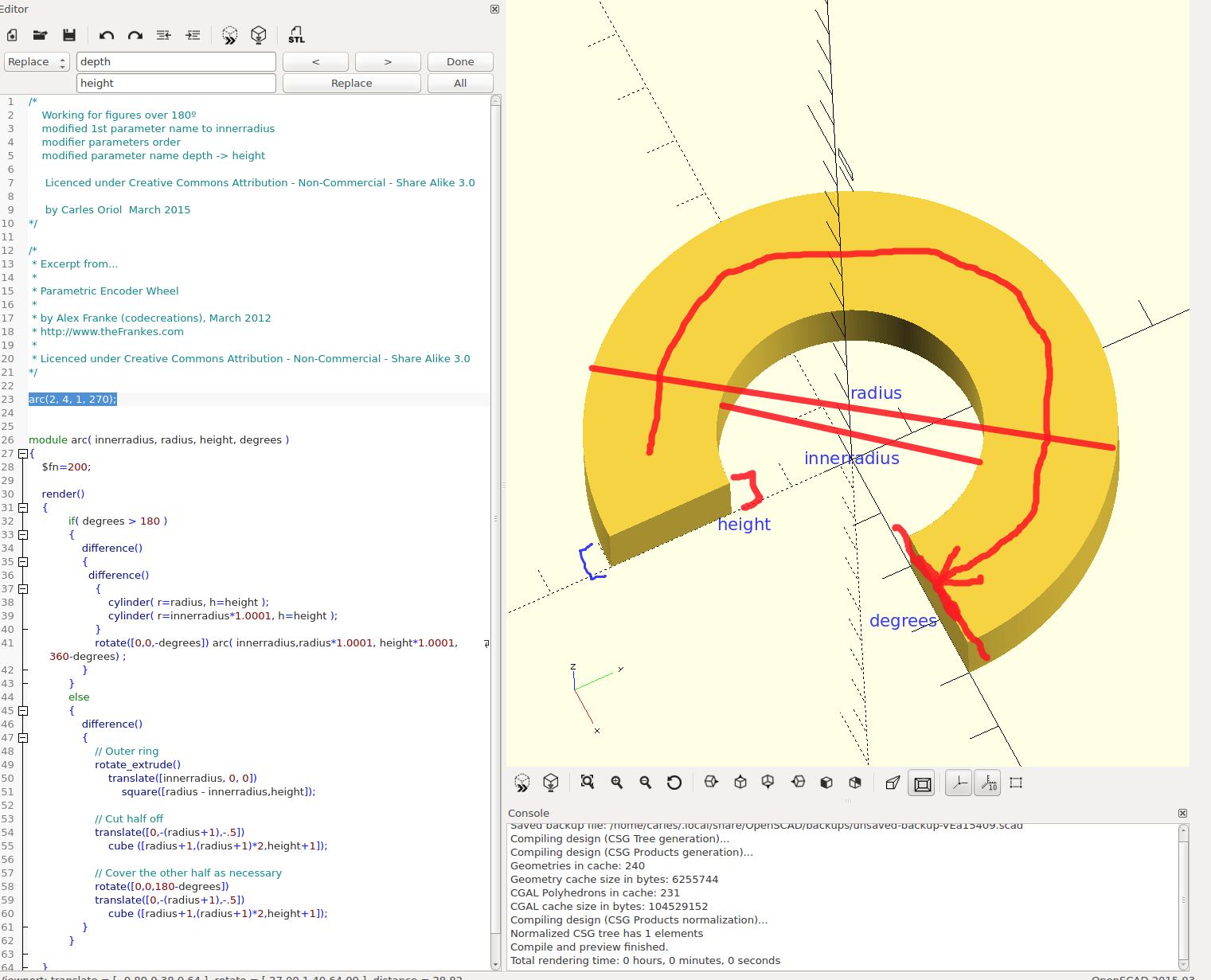The width and height of the screenshot is (1211, 980).
Task: Click console line 'Compile and preview finished.'
Action: click(x=589, y=947)
